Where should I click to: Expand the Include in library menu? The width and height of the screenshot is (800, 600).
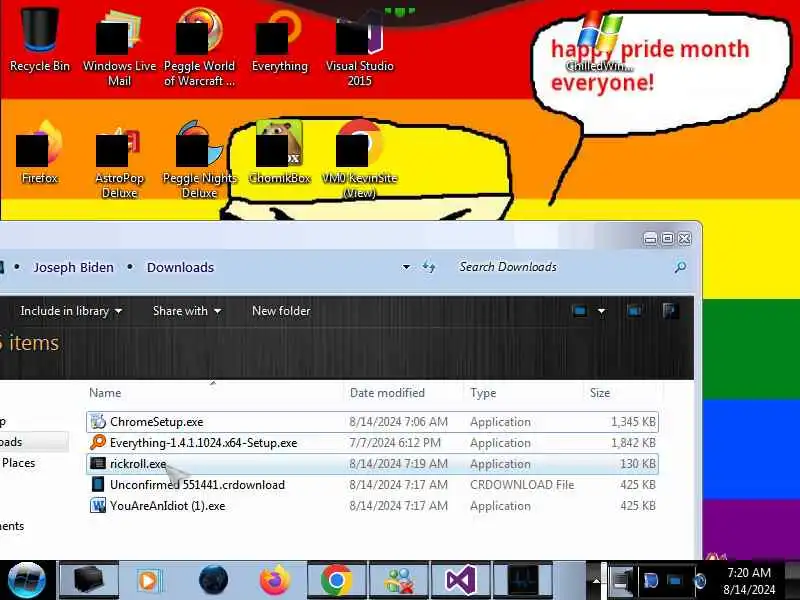click(71, 311)
